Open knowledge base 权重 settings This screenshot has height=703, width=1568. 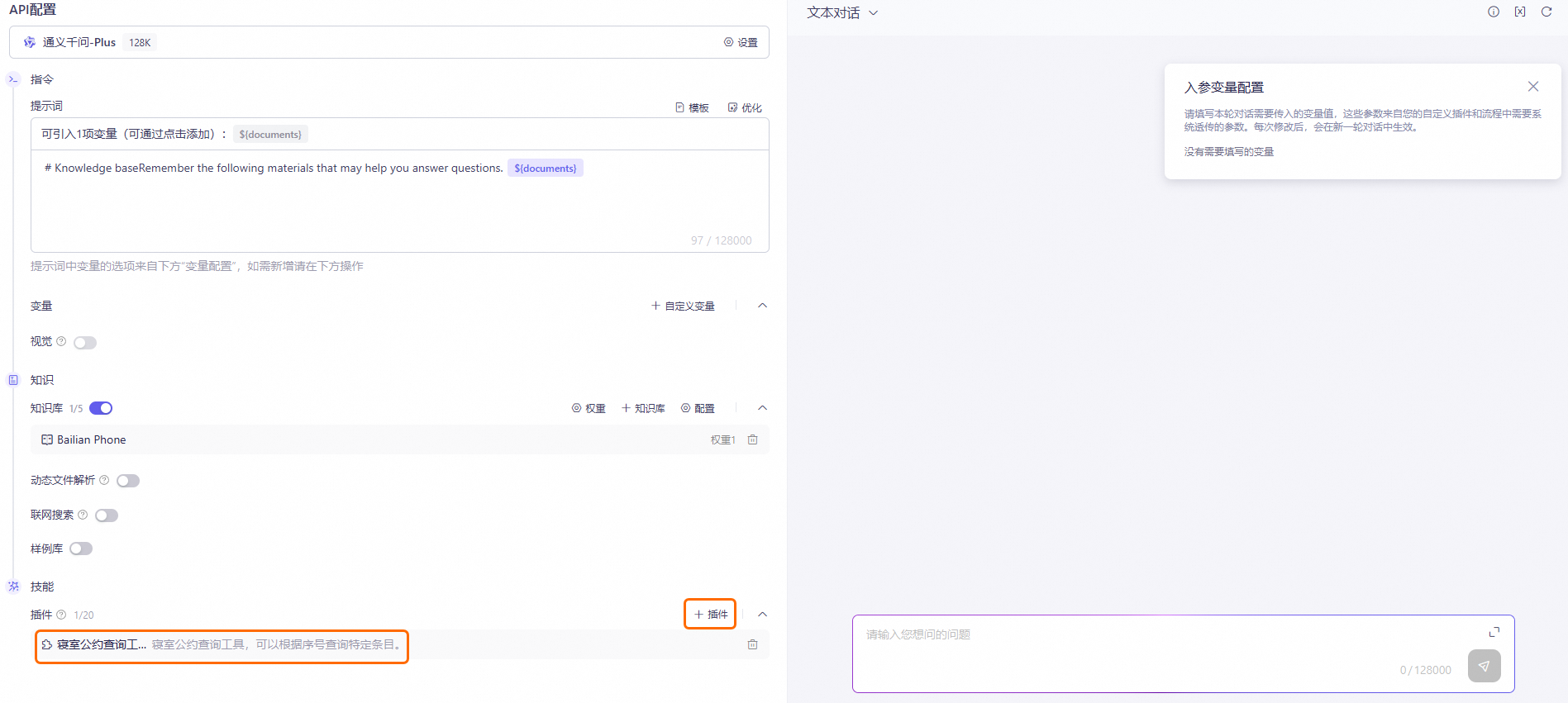coord(589,408)
